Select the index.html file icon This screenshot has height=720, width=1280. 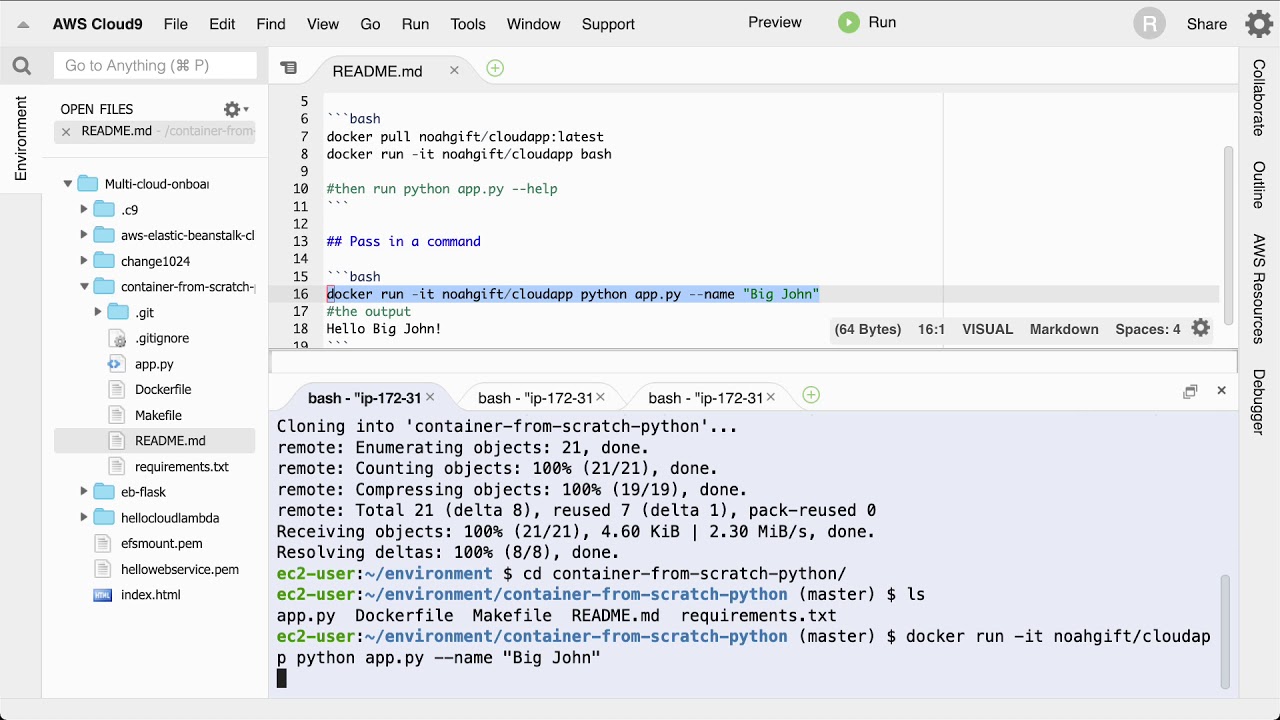102,594
